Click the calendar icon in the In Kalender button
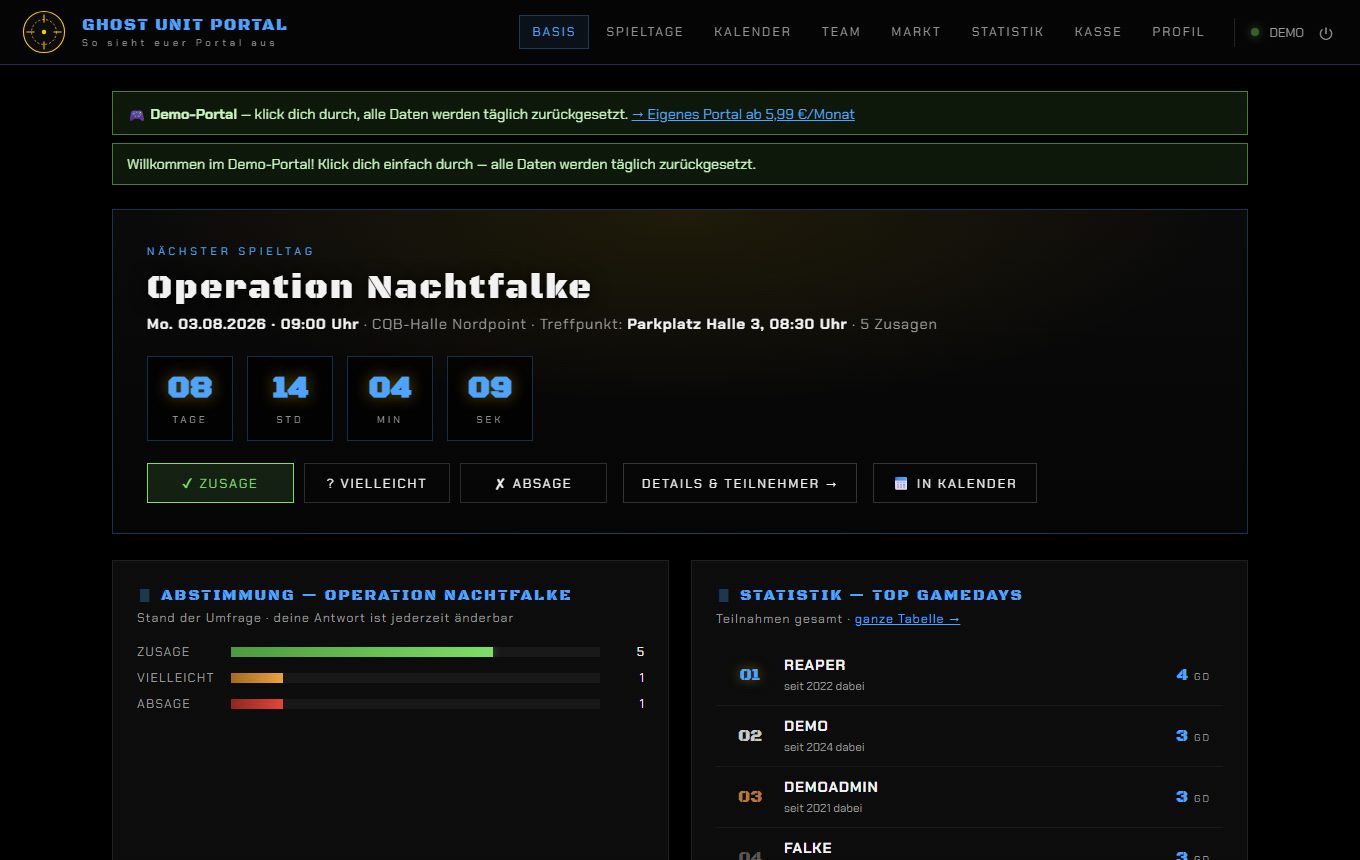Screen dimensions: 1360x860 click(x=901, y=483)
